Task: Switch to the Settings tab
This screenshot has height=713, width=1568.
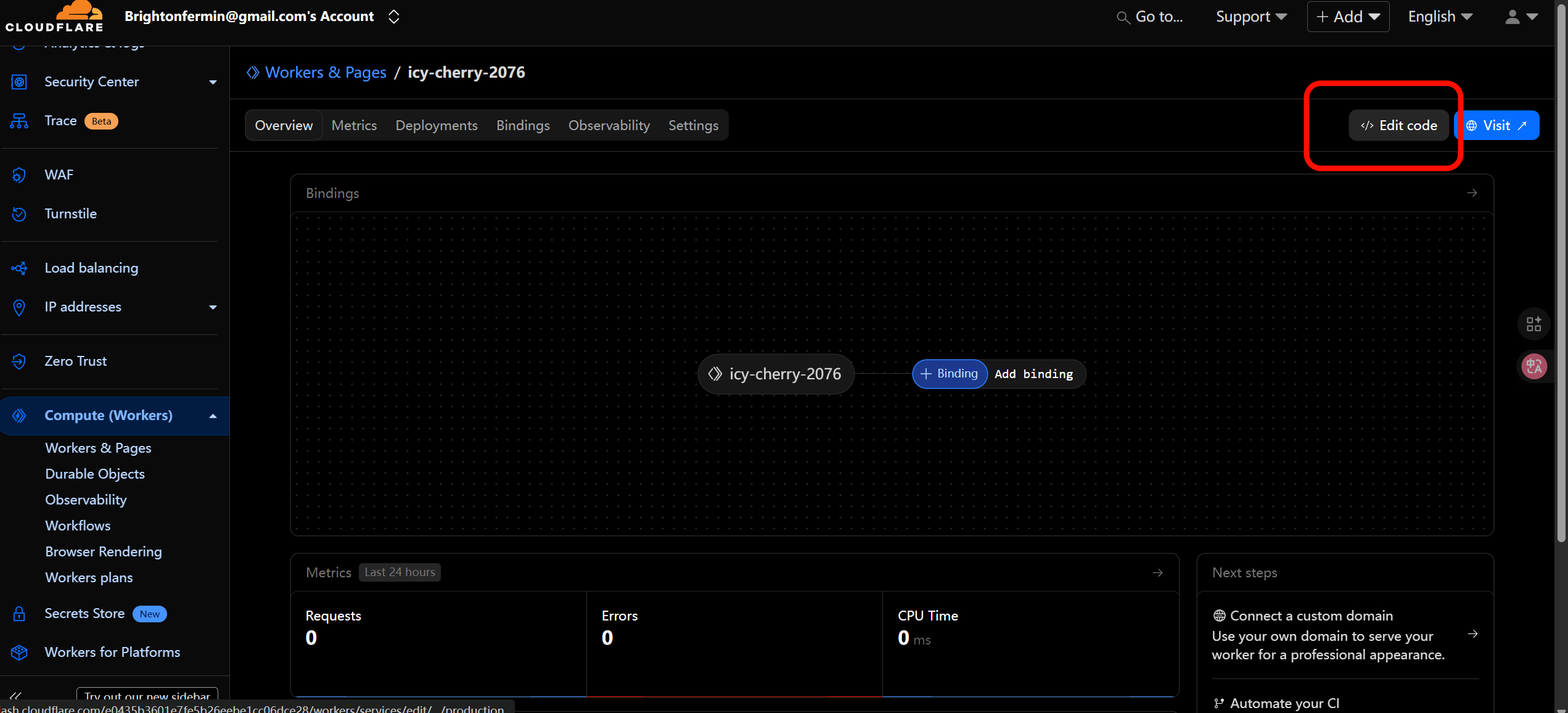Action: 693,125
